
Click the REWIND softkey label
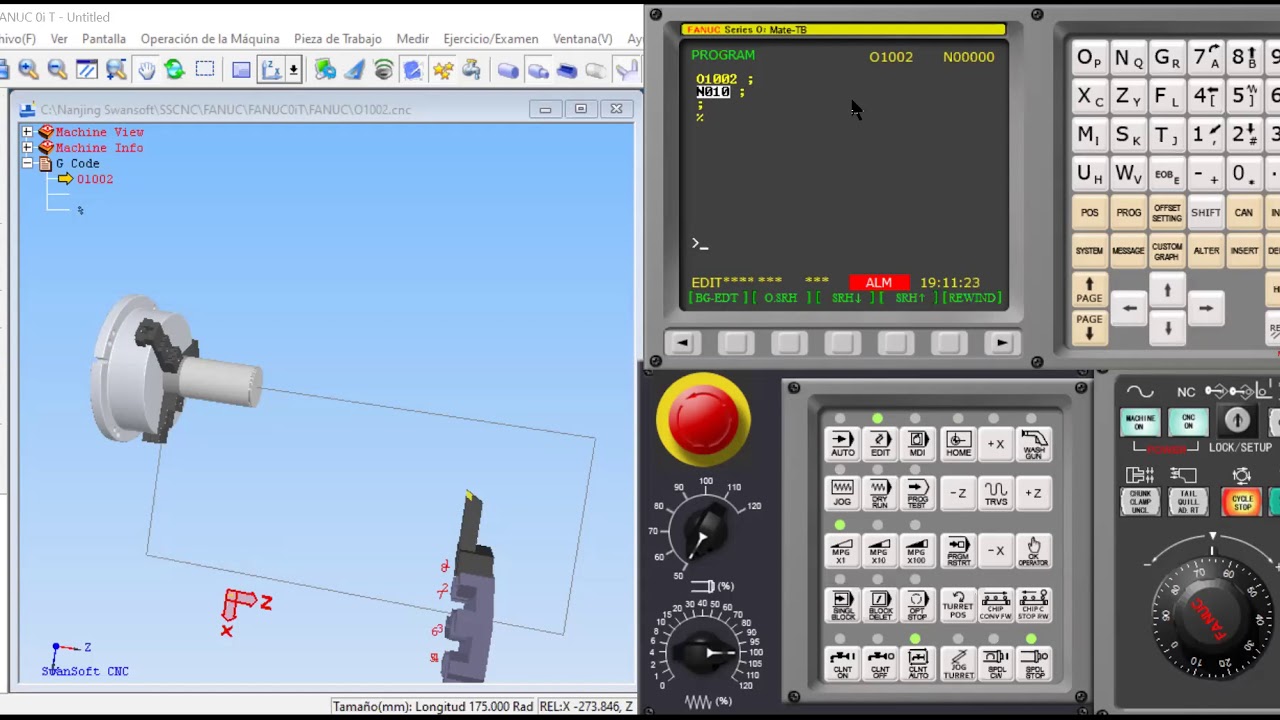click(972, 298)
